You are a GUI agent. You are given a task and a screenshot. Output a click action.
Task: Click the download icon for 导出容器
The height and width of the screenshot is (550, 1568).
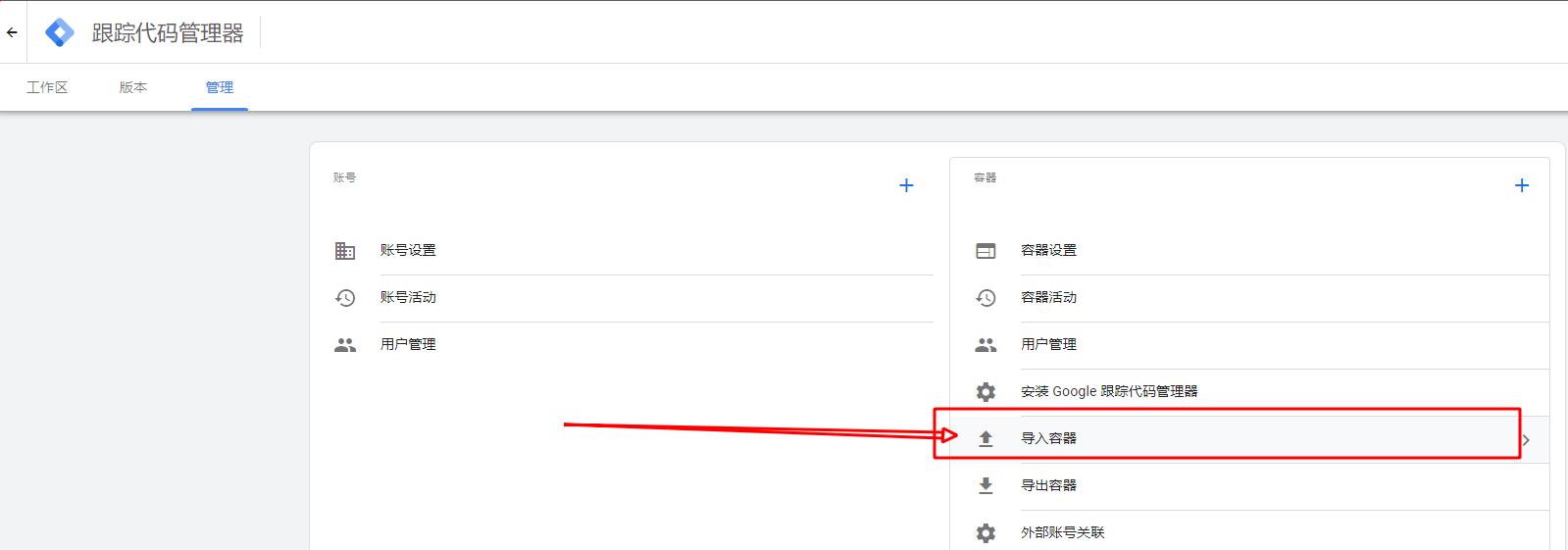[986, 485]
